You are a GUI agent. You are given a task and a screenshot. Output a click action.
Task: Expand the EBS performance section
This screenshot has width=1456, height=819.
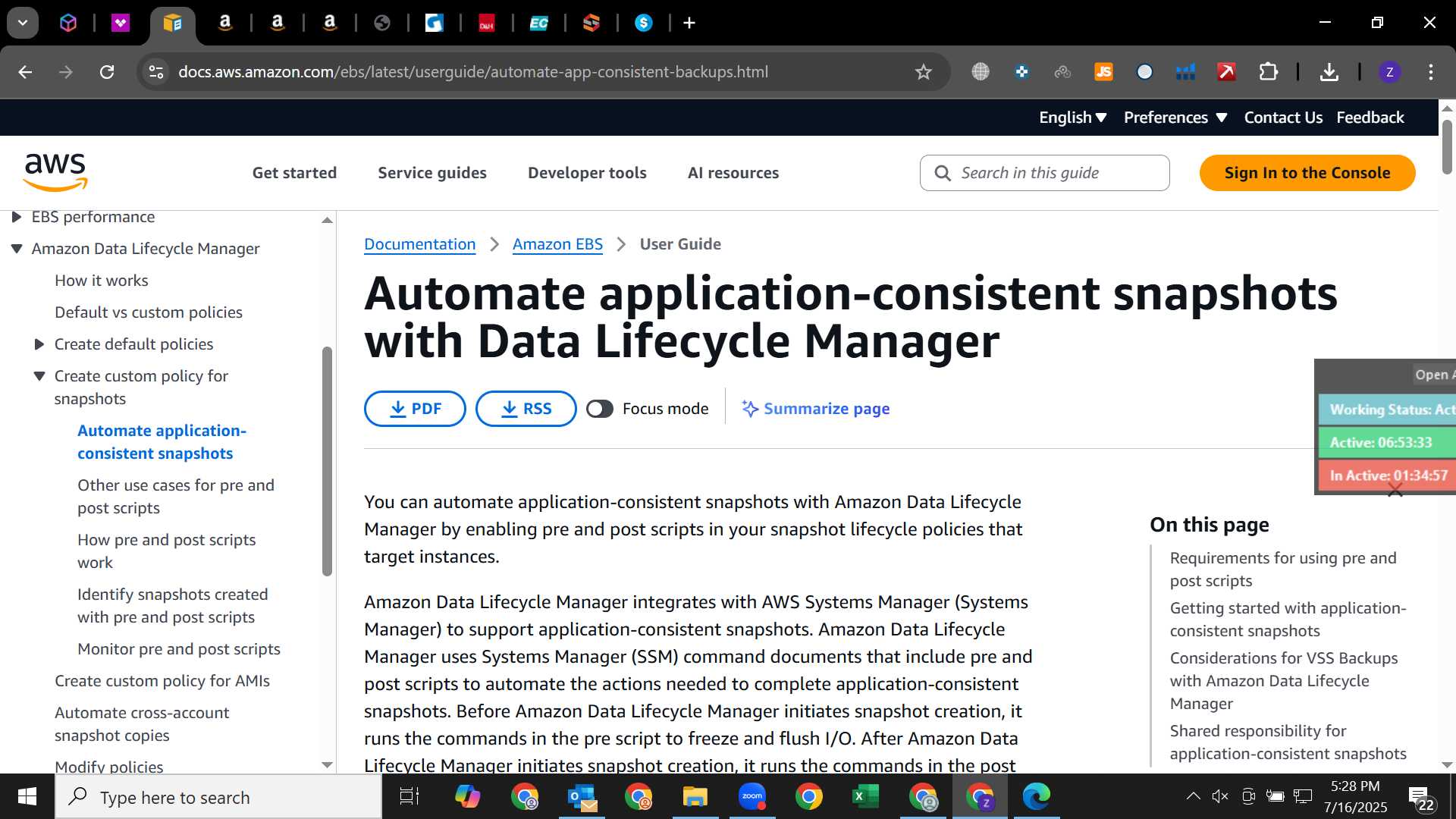[16, 217]
